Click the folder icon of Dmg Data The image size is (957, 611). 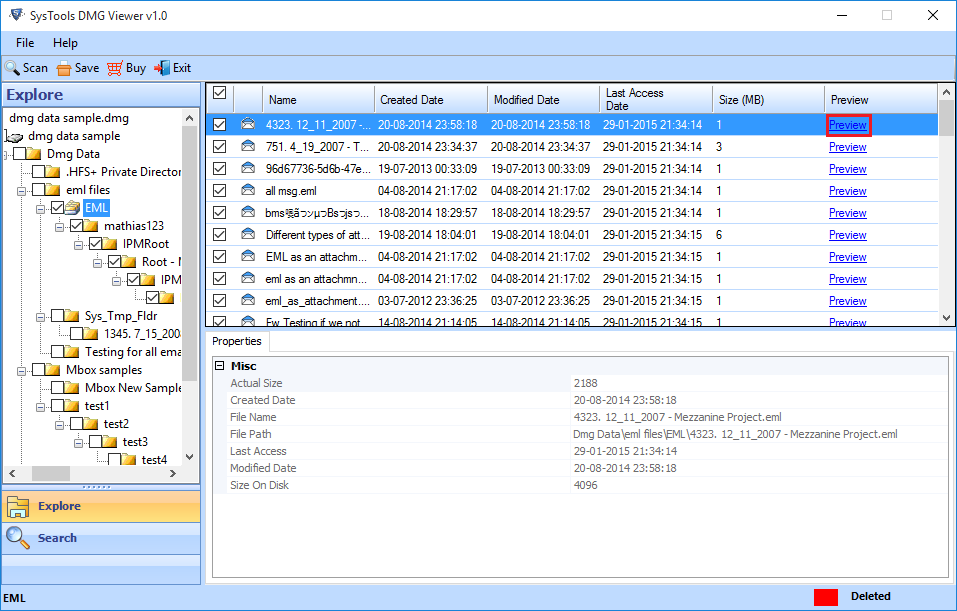[34, 154]
